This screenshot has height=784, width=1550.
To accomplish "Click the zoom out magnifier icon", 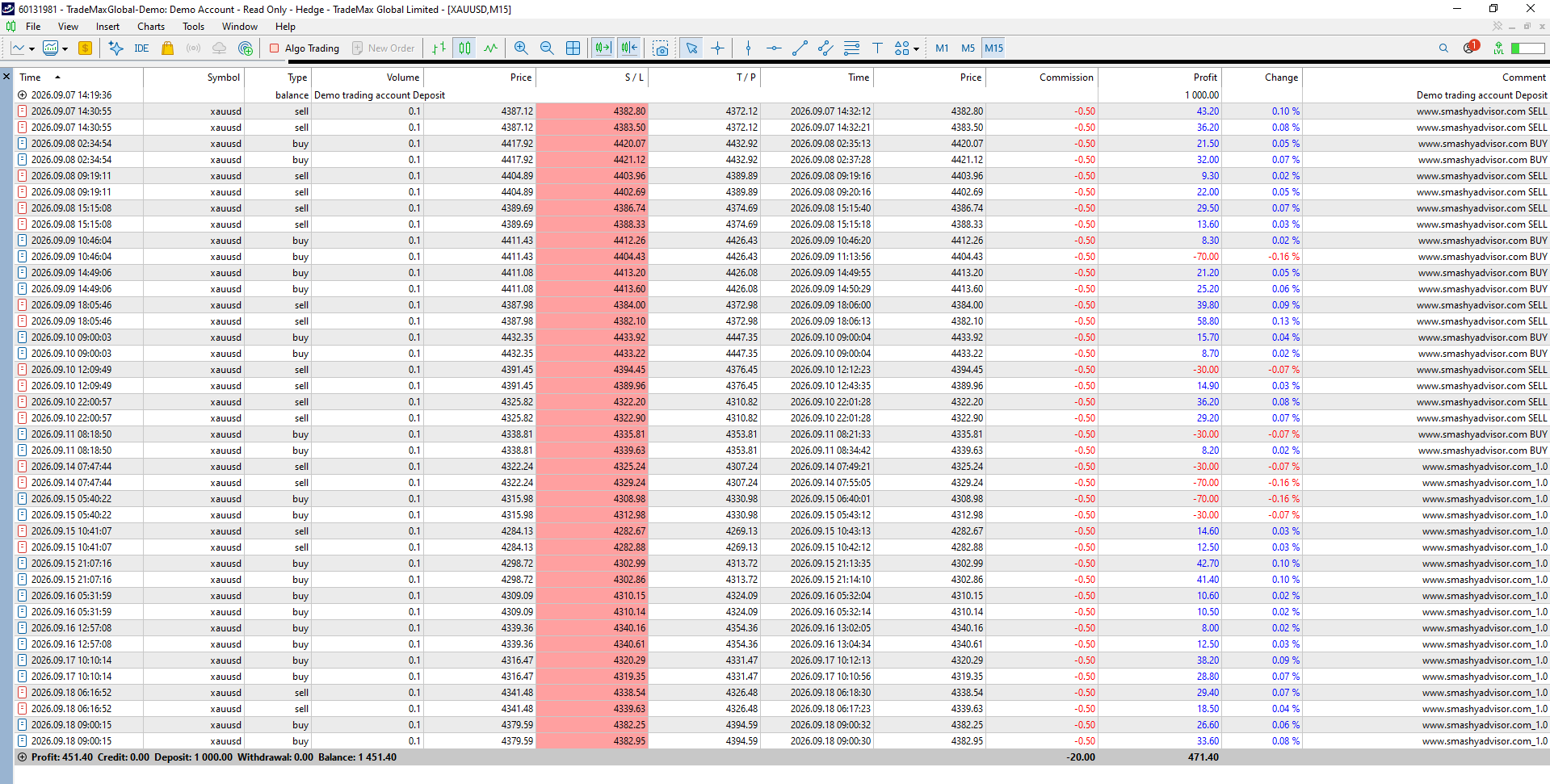I will click(x=547, y=48).
